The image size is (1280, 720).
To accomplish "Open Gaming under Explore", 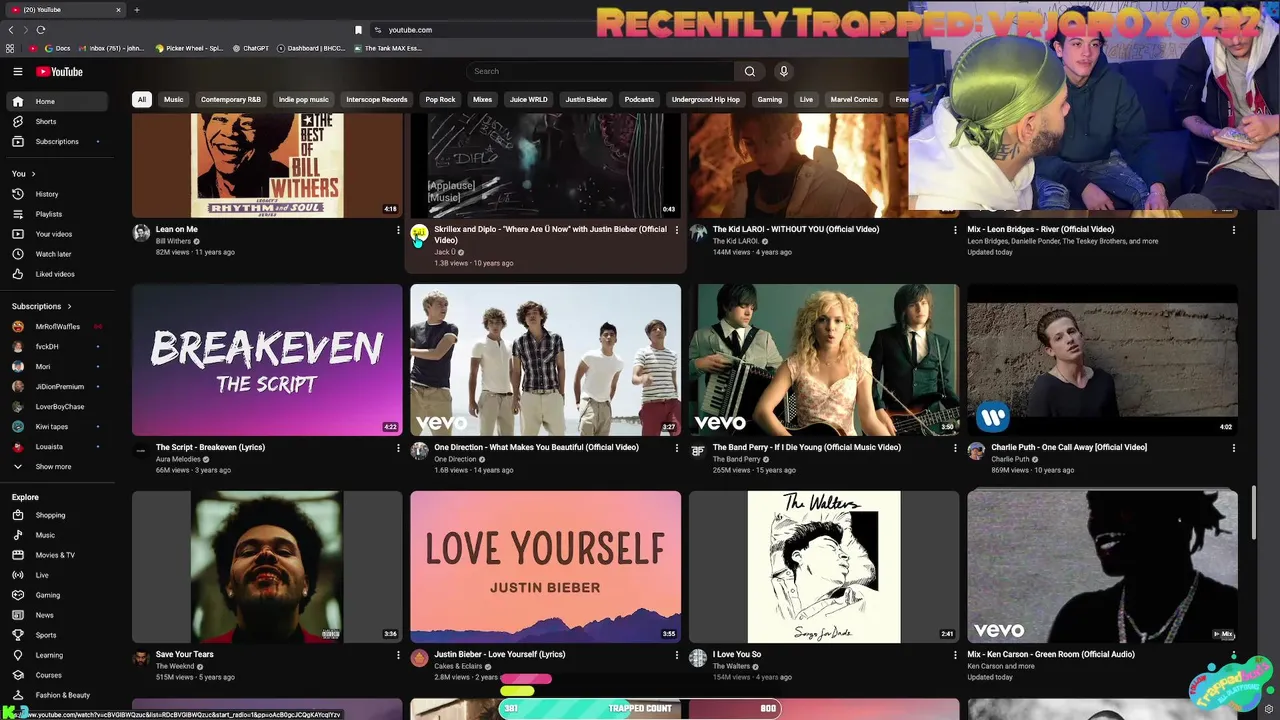I will pyautogui.click(x=56, y=595).
